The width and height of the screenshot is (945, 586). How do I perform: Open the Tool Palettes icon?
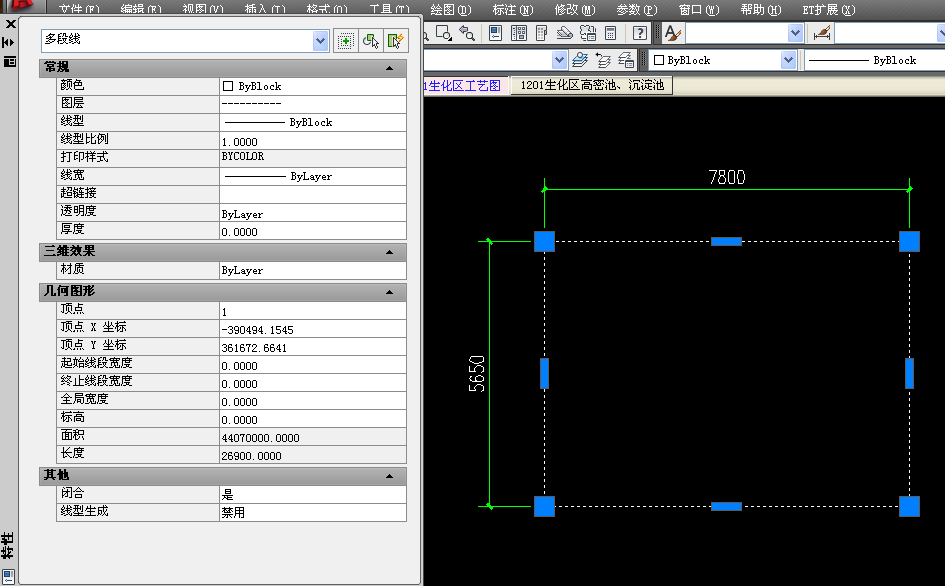[541, 33]
